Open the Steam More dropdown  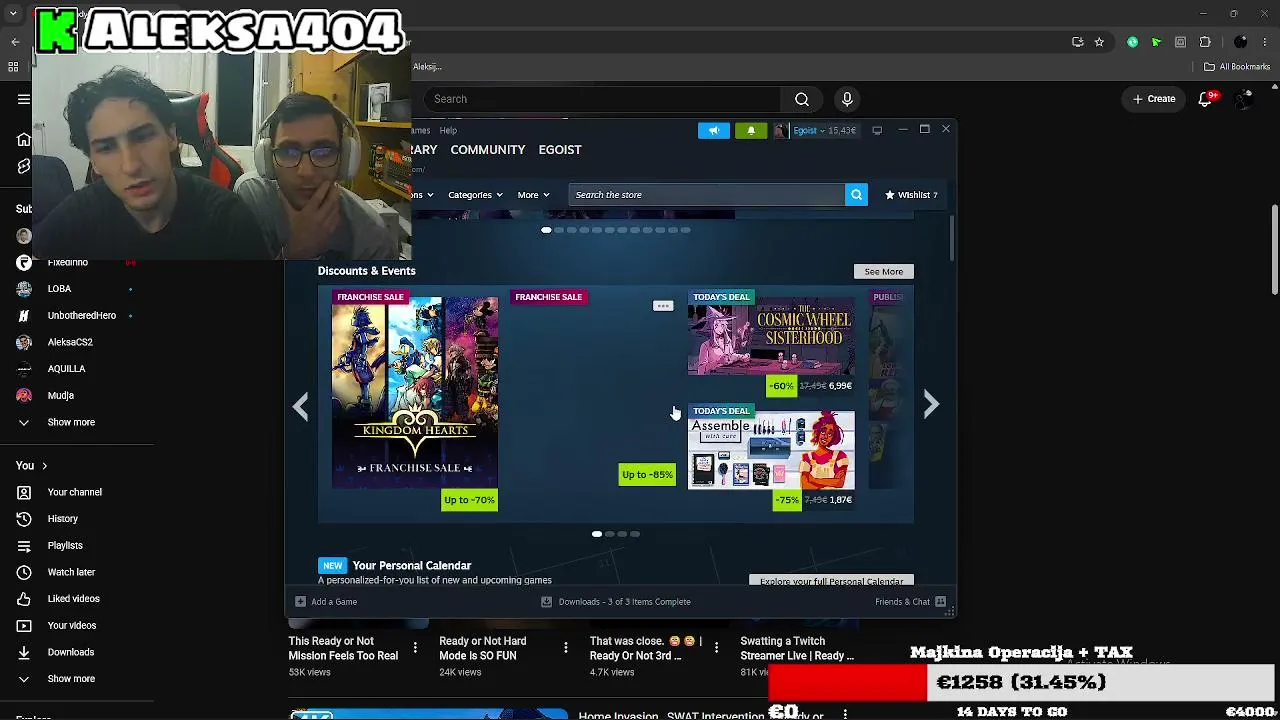533,195
